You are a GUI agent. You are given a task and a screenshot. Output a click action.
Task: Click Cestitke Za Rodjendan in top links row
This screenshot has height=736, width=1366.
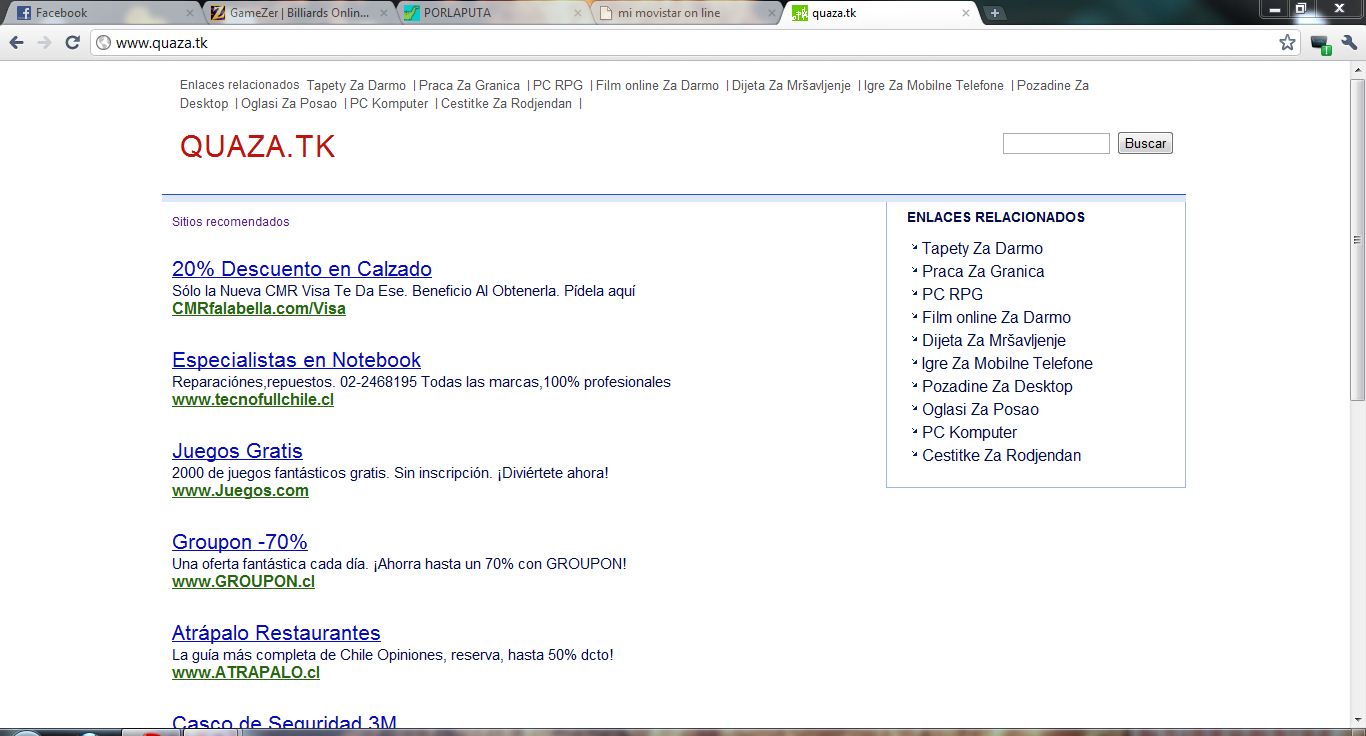506,104
